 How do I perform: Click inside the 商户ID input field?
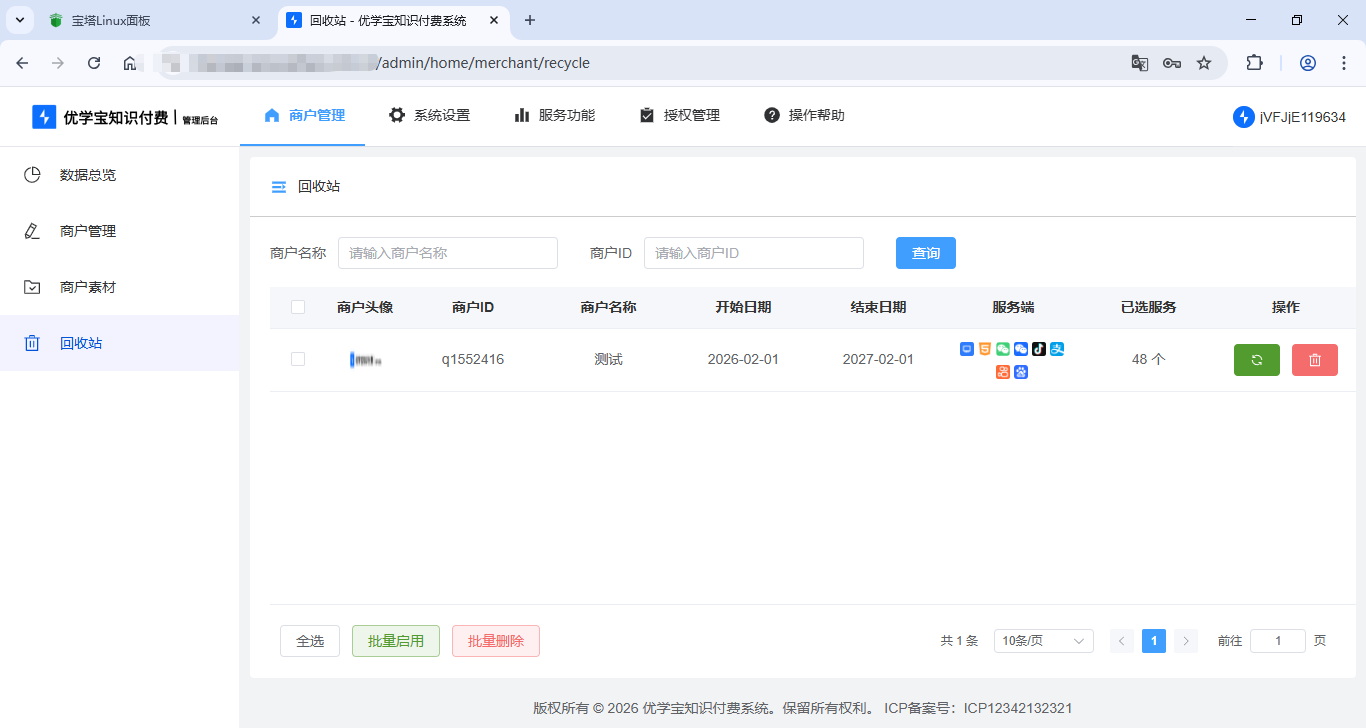pyautogui.click(x=753, y=253)
